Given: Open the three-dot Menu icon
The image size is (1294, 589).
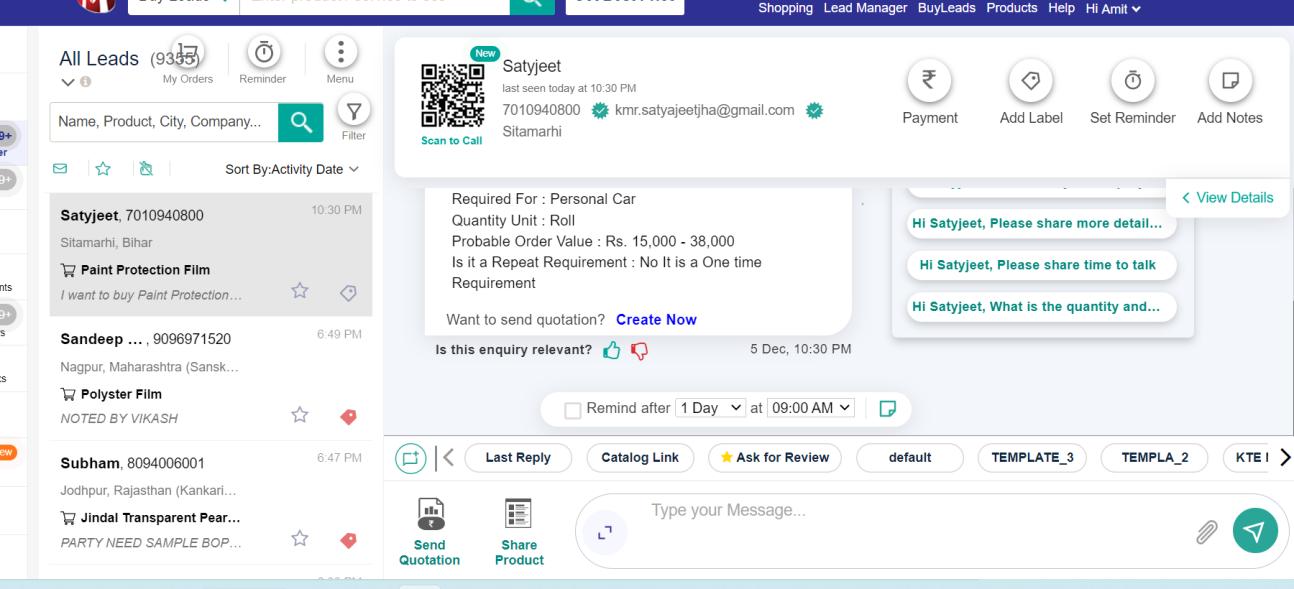Looking at the screenshot, I should [x=340, y=51].
